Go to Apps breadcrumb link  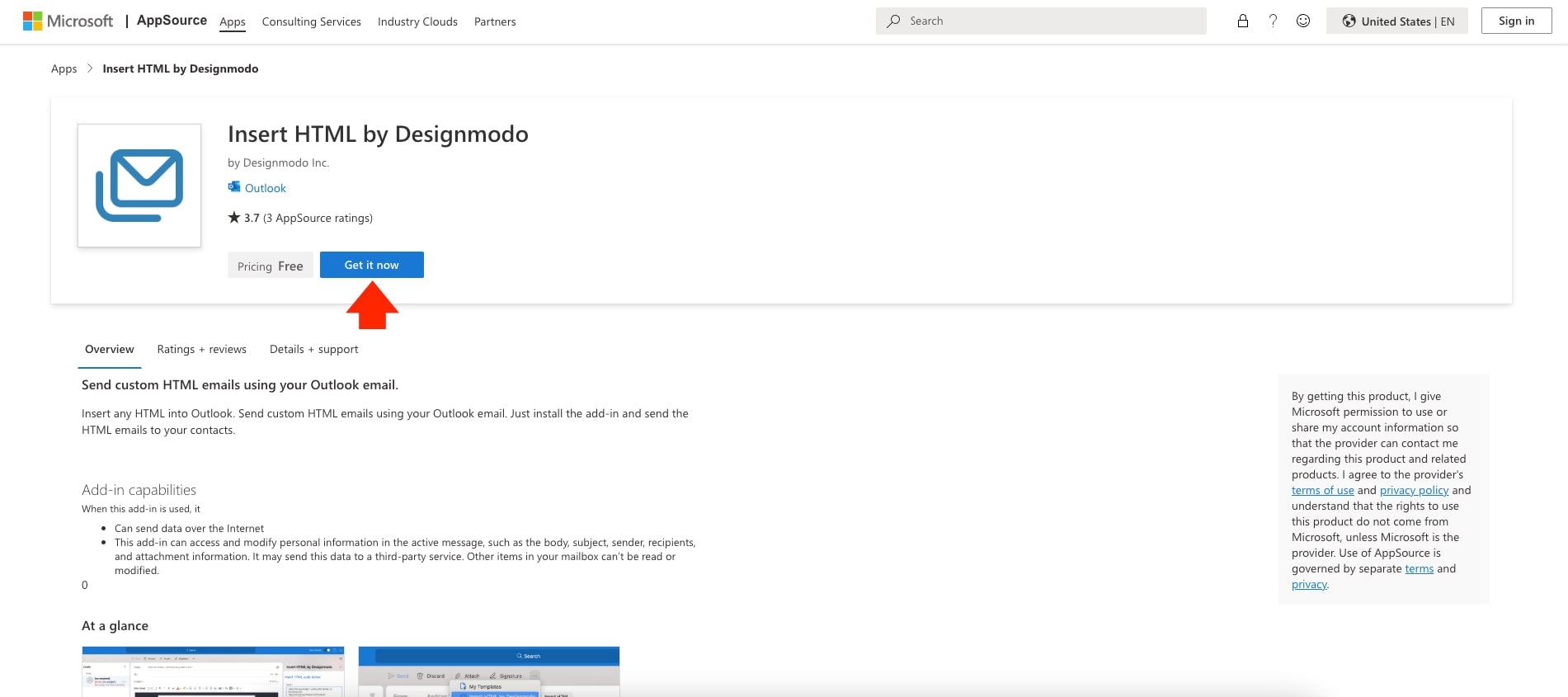tap(64, 68)
